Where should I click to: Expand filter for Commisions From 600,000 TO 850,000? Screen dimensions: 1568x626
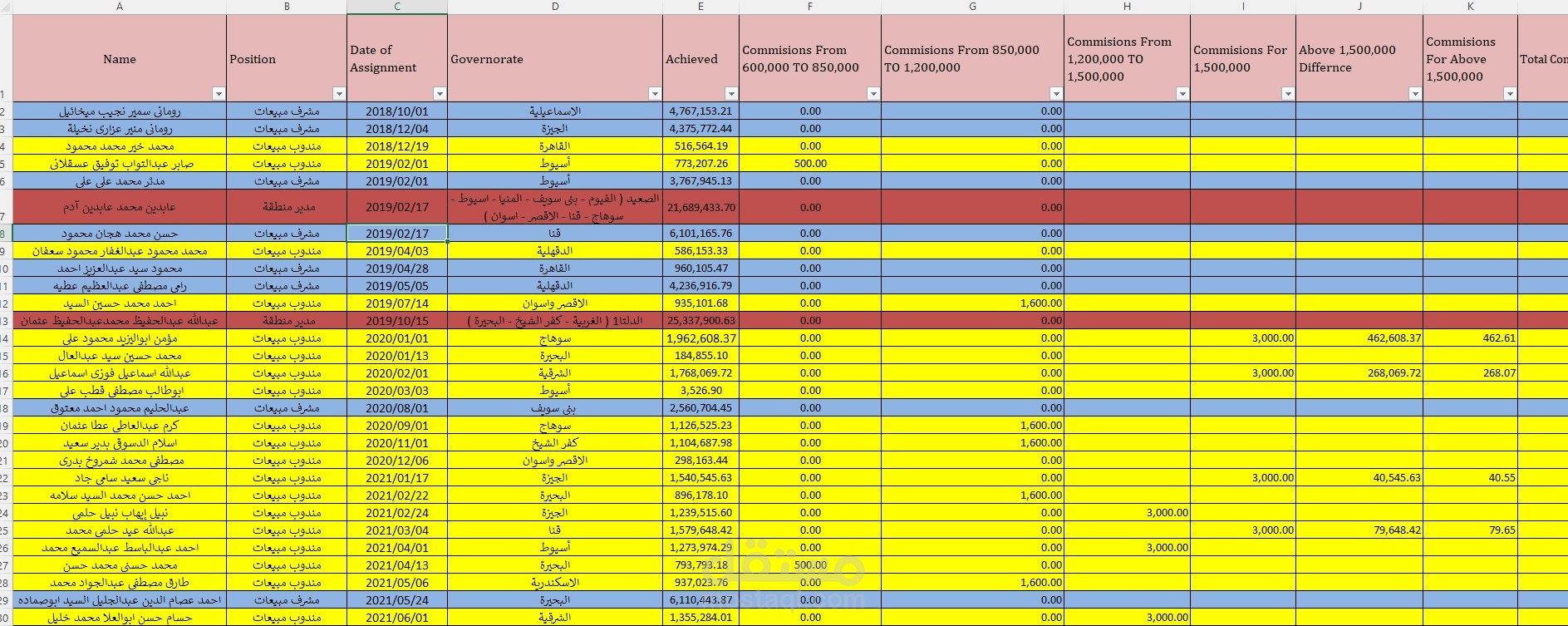click(x=873, y=94)
